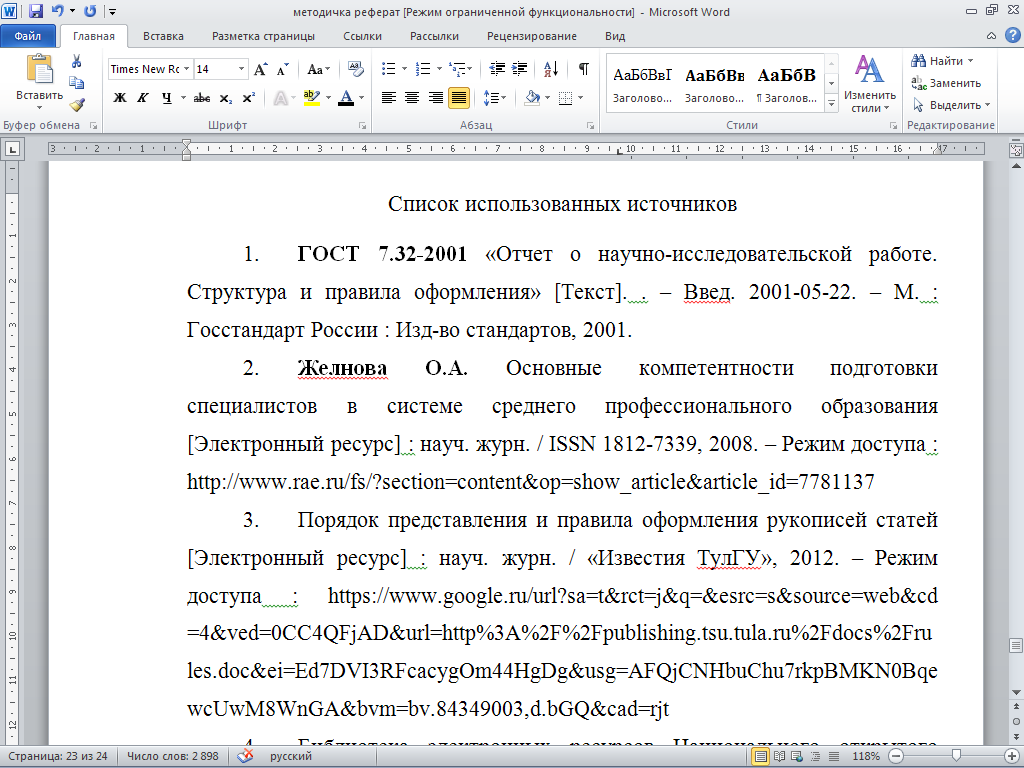The height and width of the screenshot is (768, 1024).
Task: Save the document with the floppy icon
Action: click(36, 11)
